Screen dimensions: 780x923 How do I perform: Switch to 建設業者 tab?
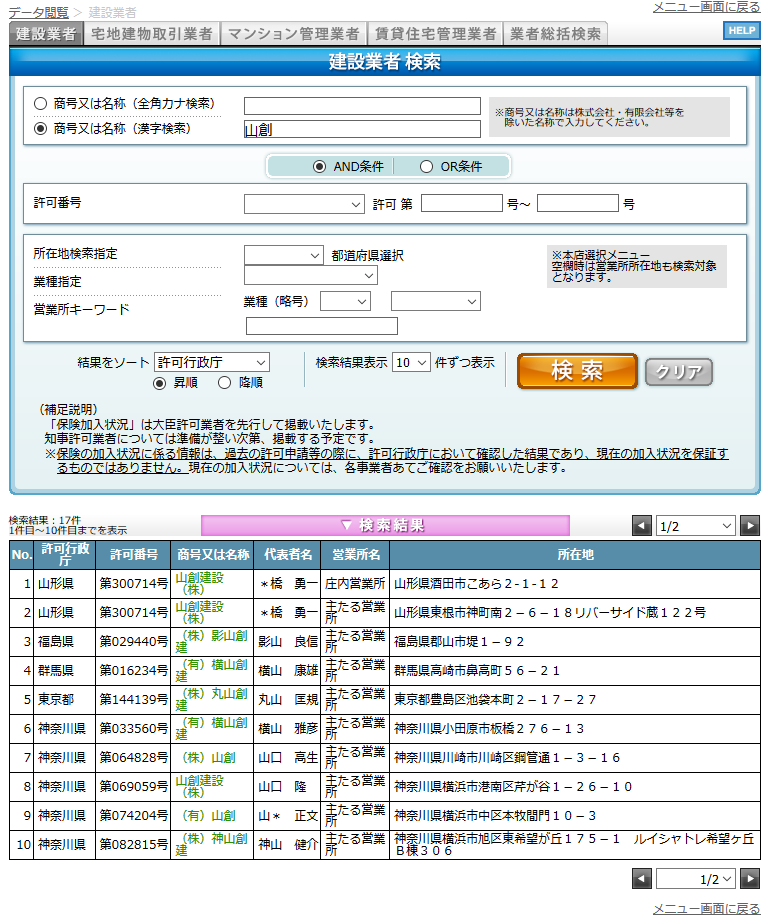tap(46, 34)
